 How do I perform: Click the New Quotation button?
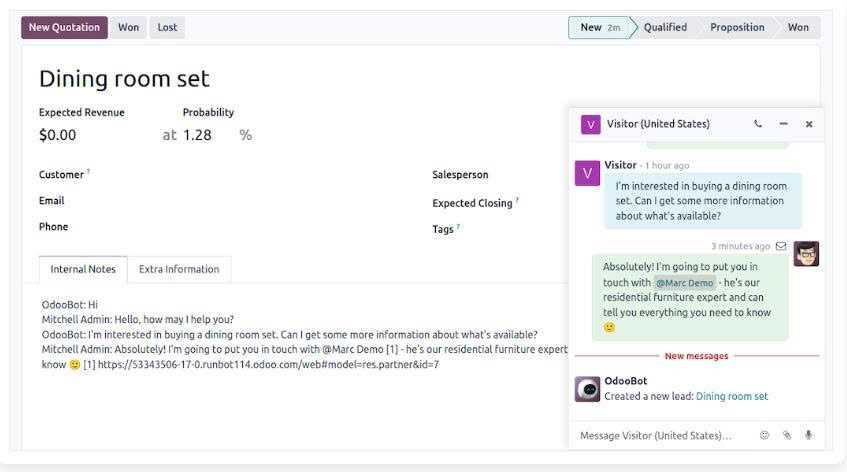pyautogui.click(x=65, y=27)
